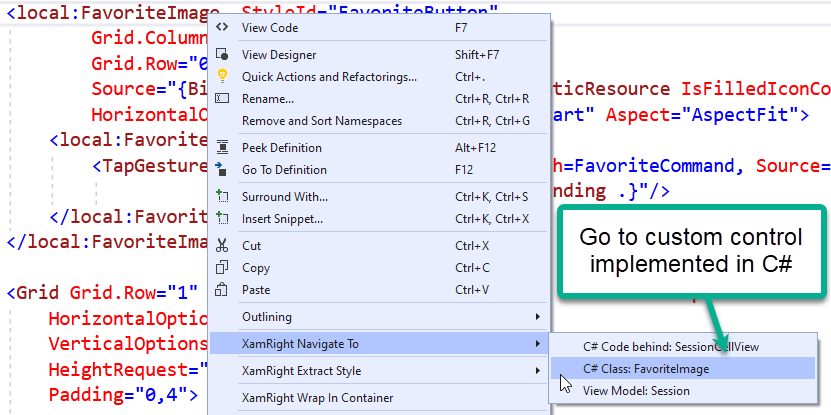Click the Go To Definition icon
This screenshot has height=415, width=831.
tap(222, 170)
